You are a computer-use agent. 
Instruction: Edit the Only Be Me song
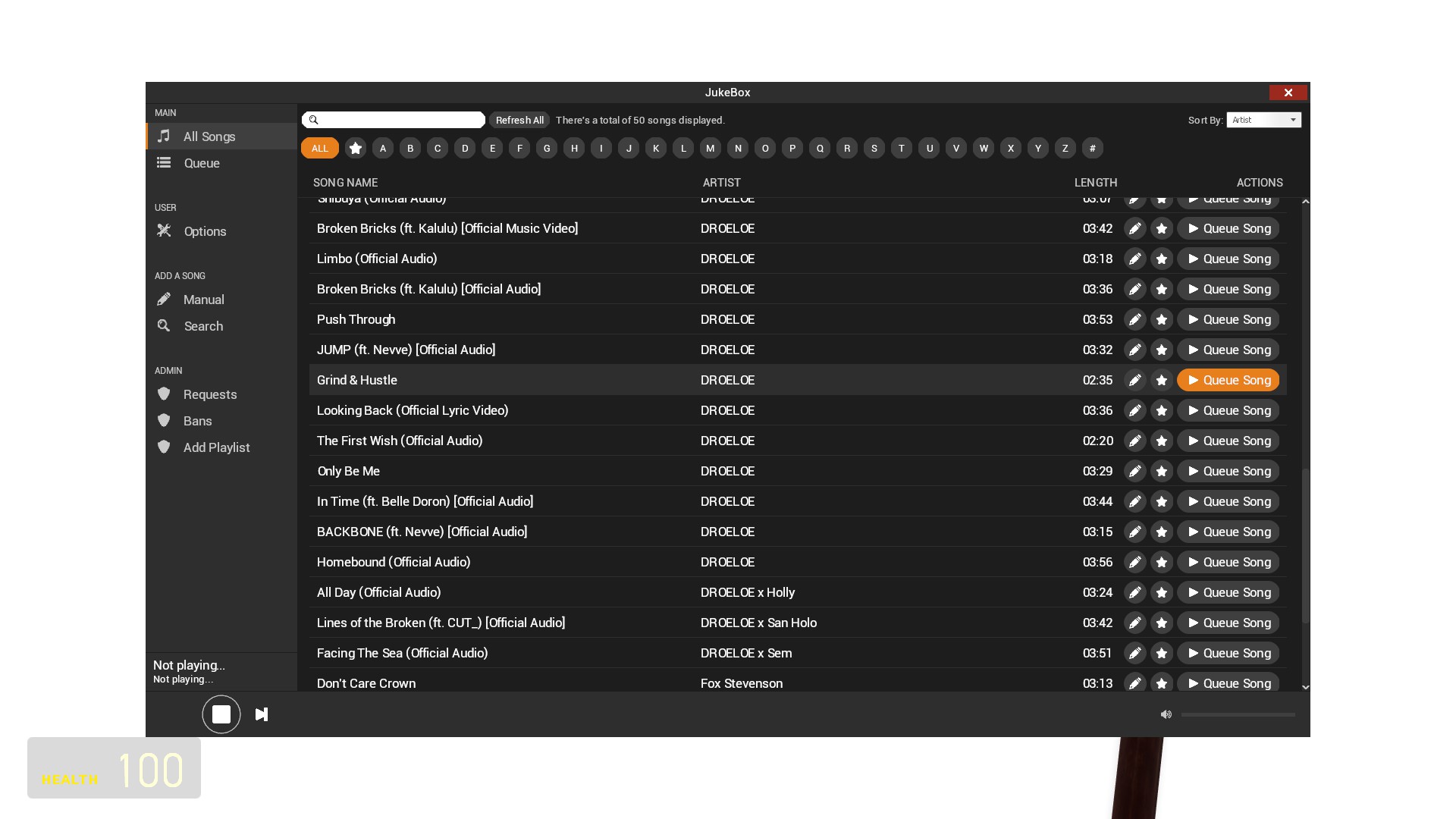[1134, 471]
